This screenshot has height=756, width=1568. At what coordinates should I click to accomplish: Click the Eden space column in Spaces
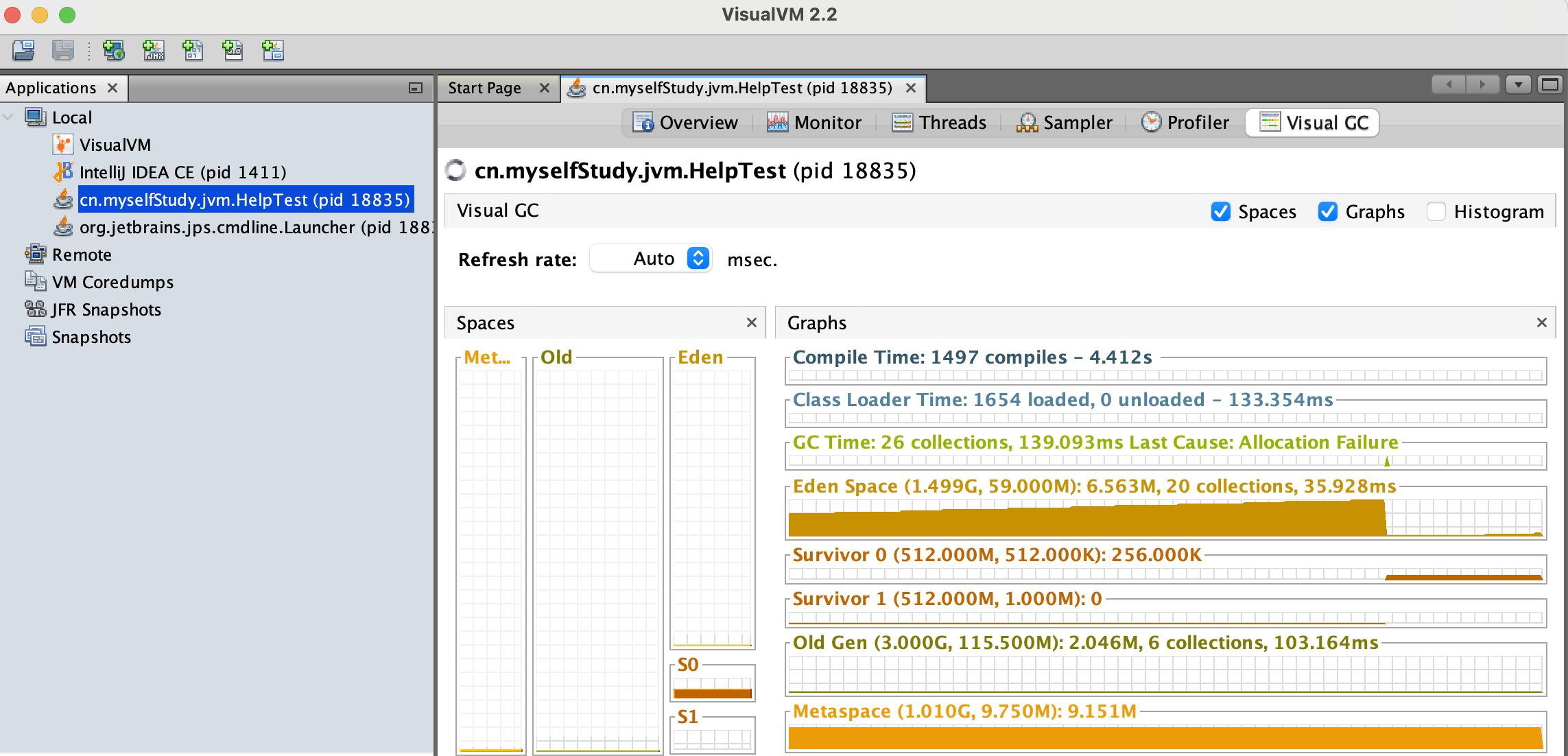[x=713, y=508]
